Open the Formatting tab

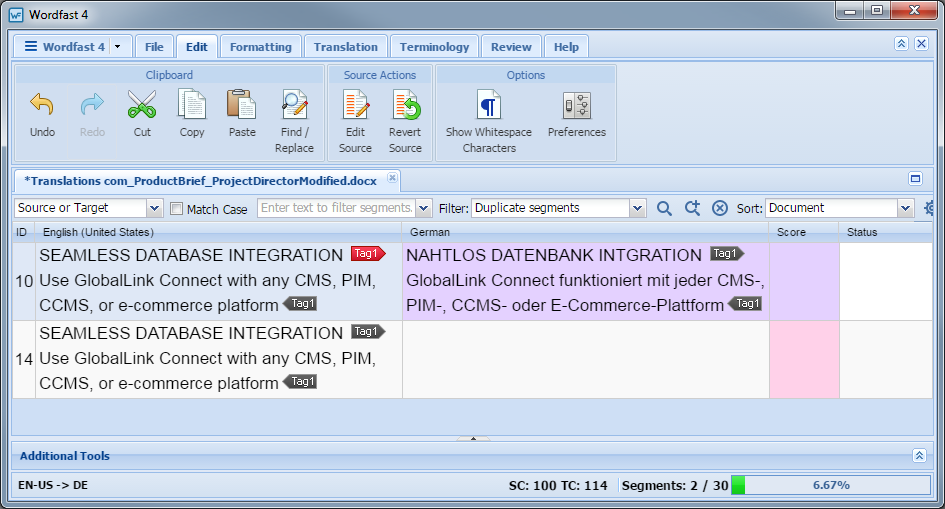pyautogui.click(x=260, y=46)
